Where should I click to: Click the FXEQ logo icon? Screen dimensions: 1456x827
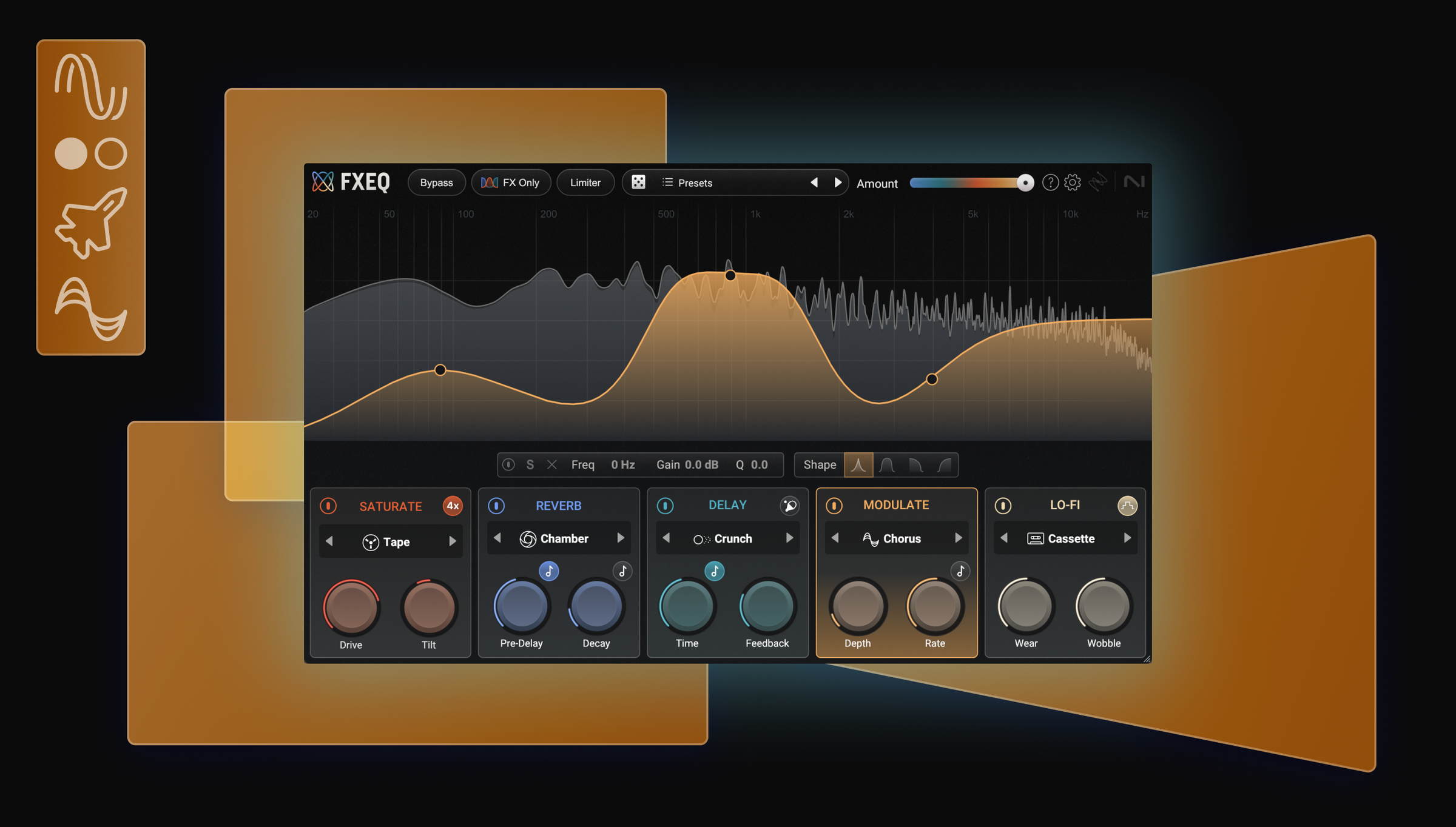point(323,182)
